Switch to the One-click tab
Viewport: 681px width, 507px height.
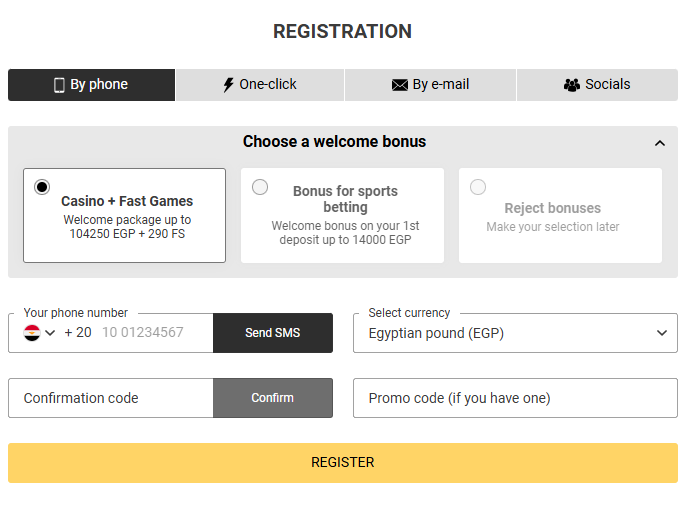click(x=260, y=85)
